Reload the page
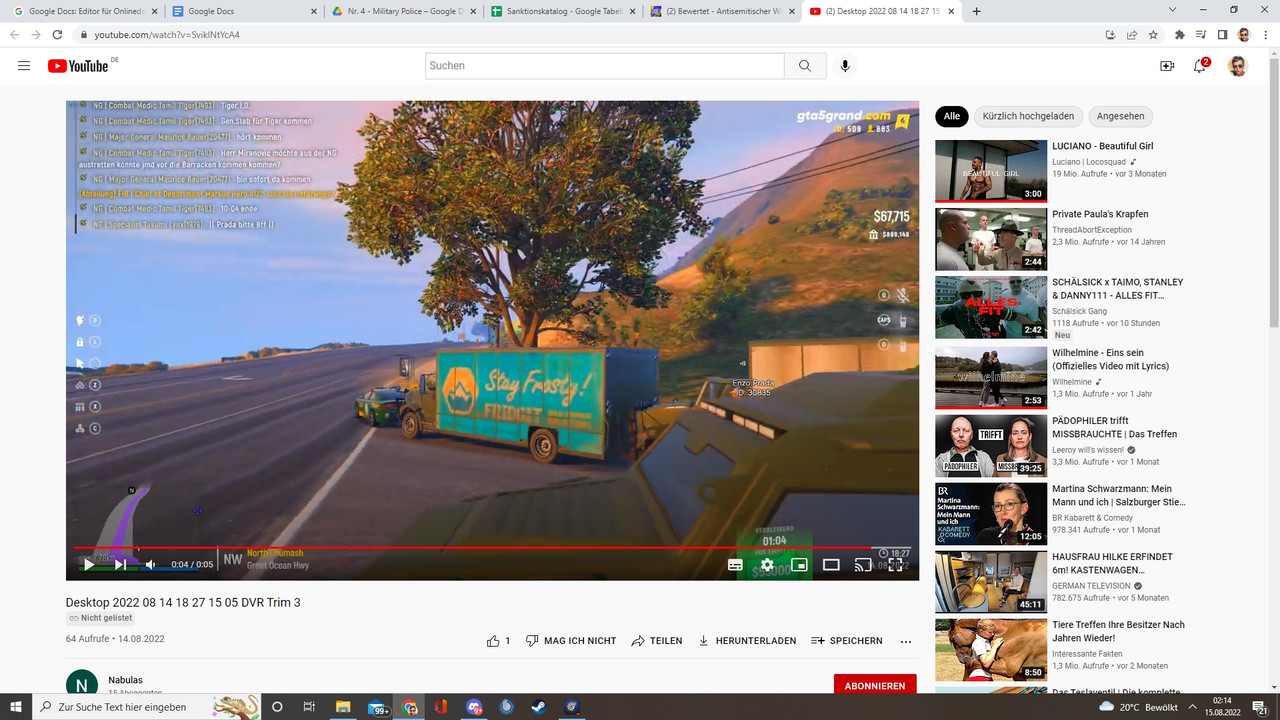This screenshot has height=720, width=1280. tap(57, 34)
